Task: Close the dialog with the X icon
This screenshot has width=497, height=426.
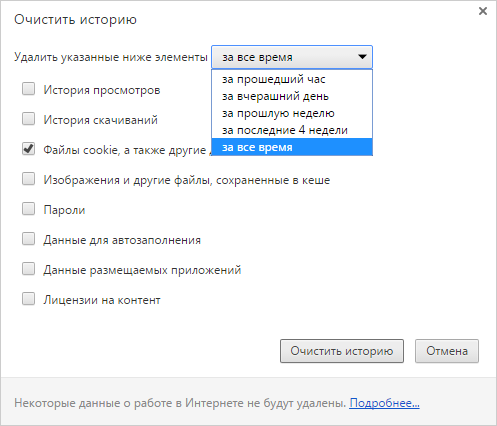Action: click(483, 11)
